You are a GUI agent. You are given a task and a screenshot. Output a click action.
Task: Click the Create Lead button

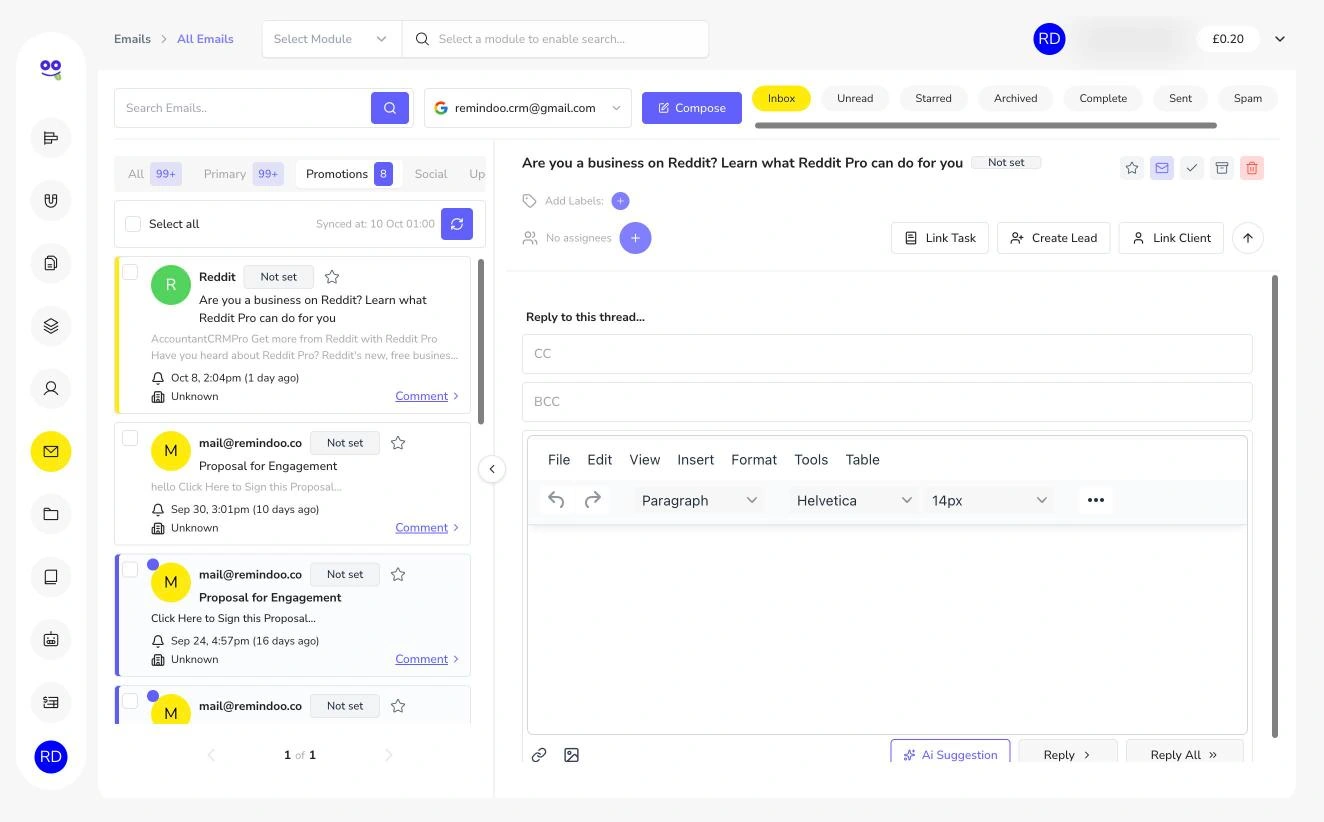pyautogui.click(x=1053, y=238)
